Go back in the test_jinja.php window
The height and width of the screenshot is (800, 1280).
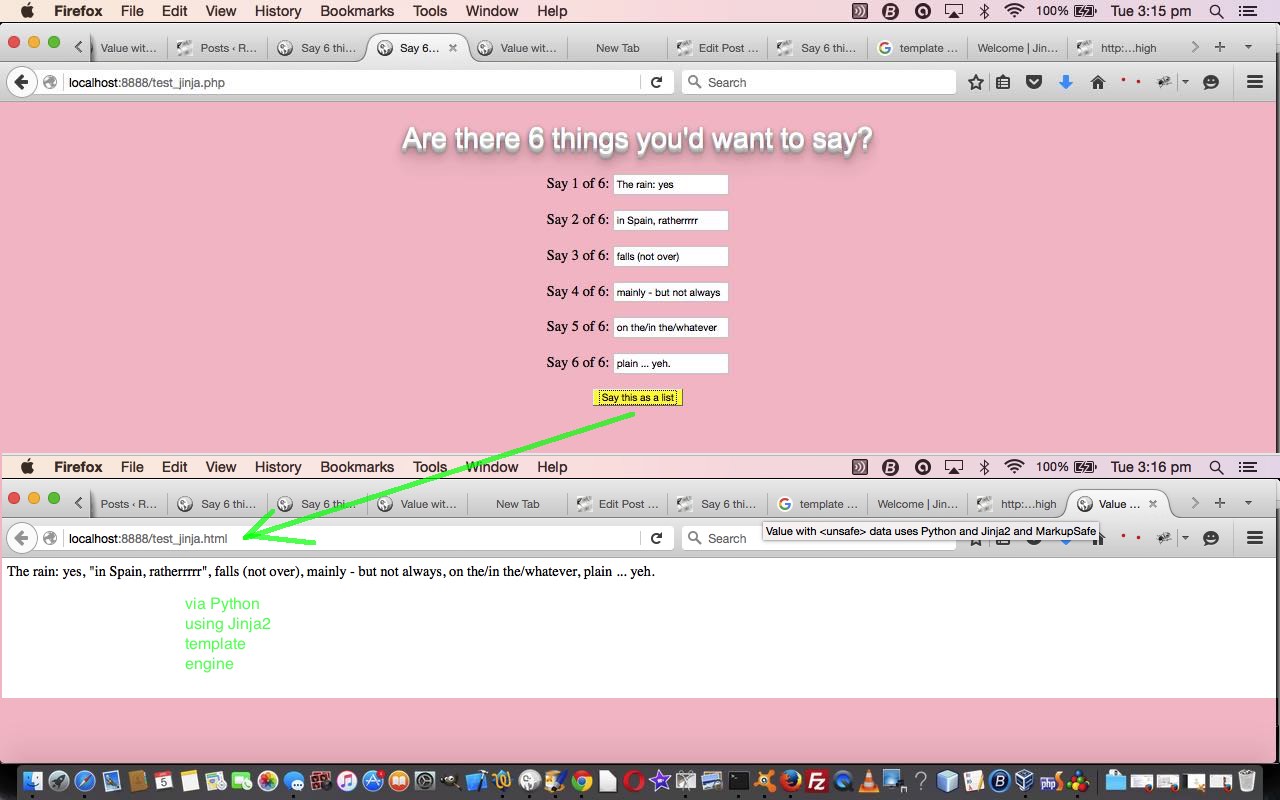click(x=21, y=83)
